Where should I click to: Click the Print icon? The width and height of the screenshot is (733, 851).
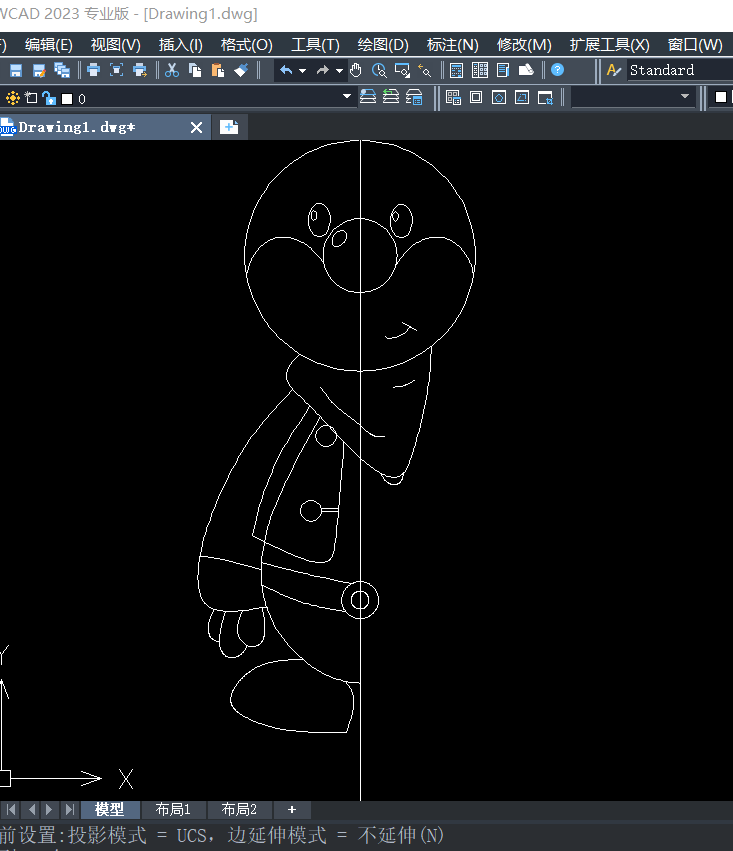click(93, 70)
